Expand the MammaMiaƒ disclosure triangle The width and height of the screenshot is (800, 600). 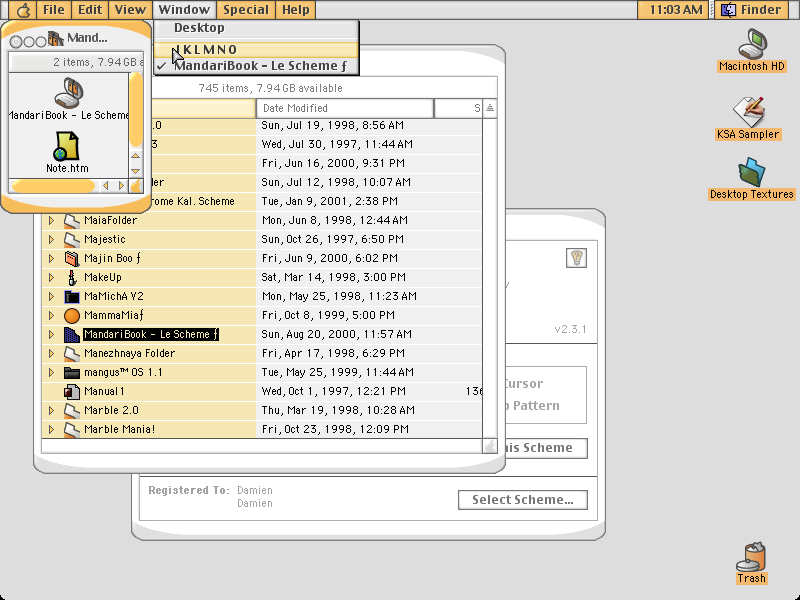pyautogui.click(x=52, y=315)
